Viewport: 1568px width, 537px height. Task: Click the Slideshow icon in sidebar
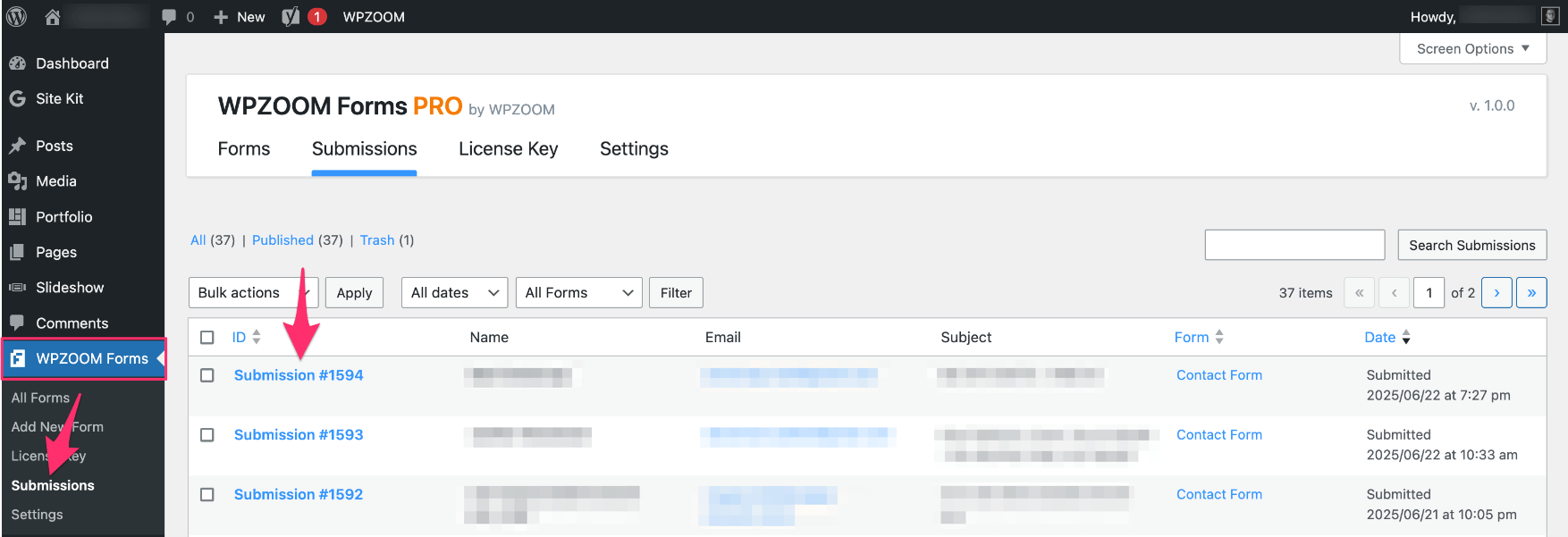click(17, 287)
